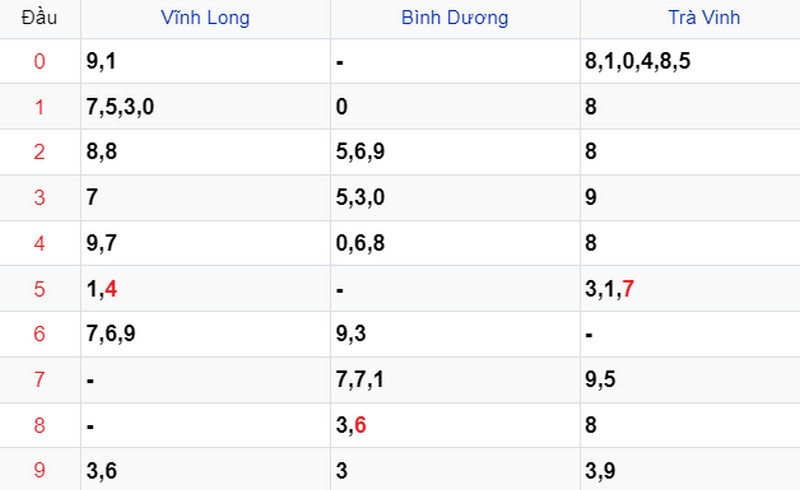Select the Trà Vinh cell 8,1,0,4,8,5

pyautogui.click(x=638, y=62)
